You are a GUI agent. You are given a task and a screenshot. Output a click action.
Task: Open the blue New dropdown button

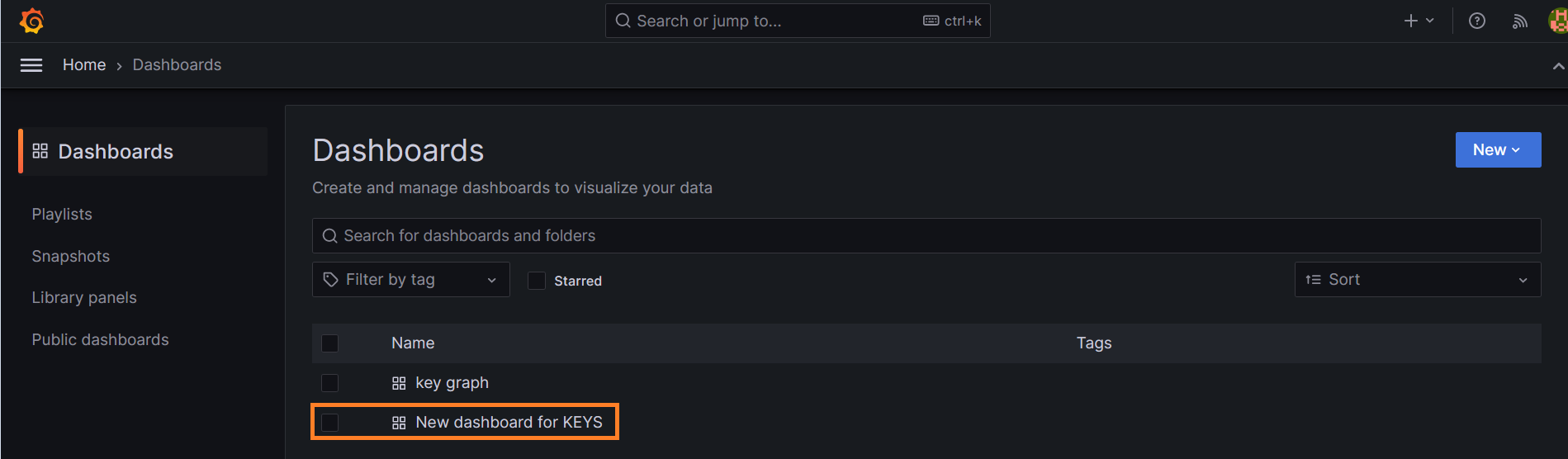[x=1498, y=150]
